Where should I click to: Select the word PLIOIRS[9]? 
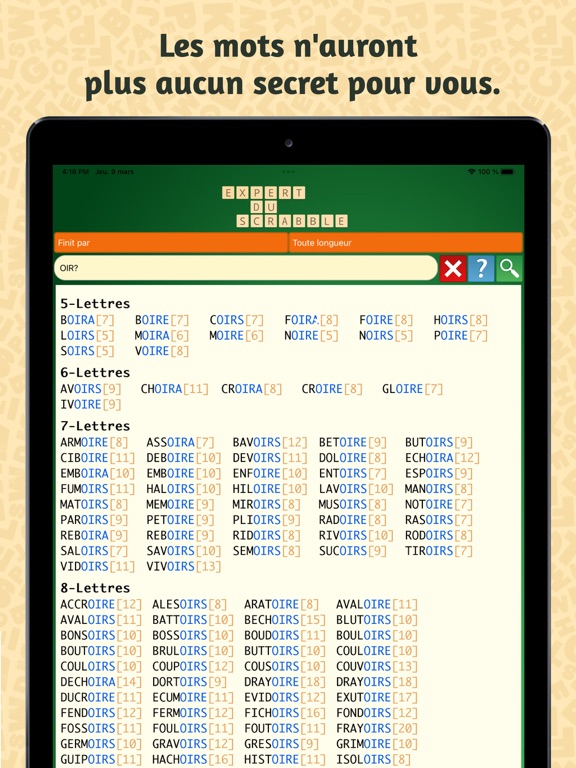pyautogui.click(x=266, y=520)
